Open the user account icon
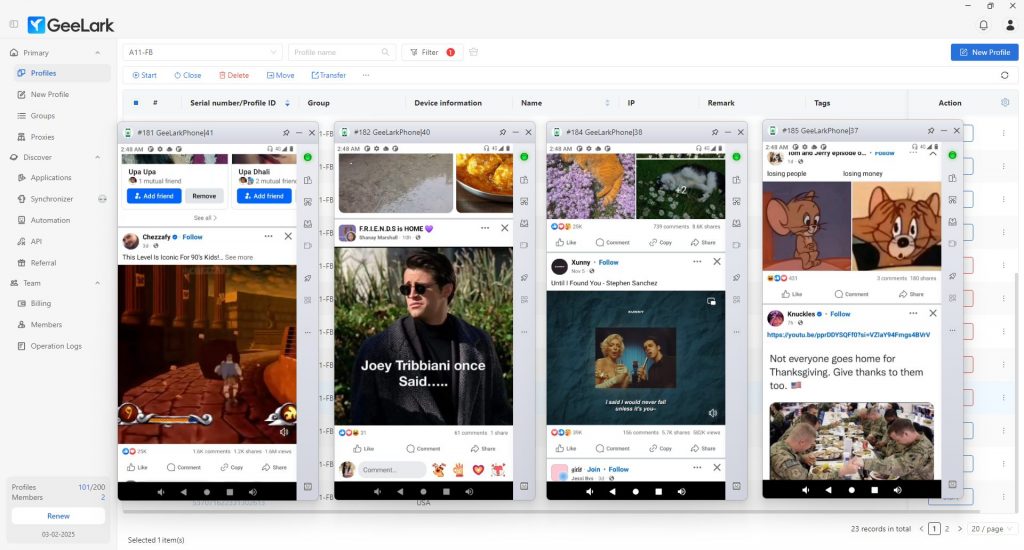 point(1010,25)
